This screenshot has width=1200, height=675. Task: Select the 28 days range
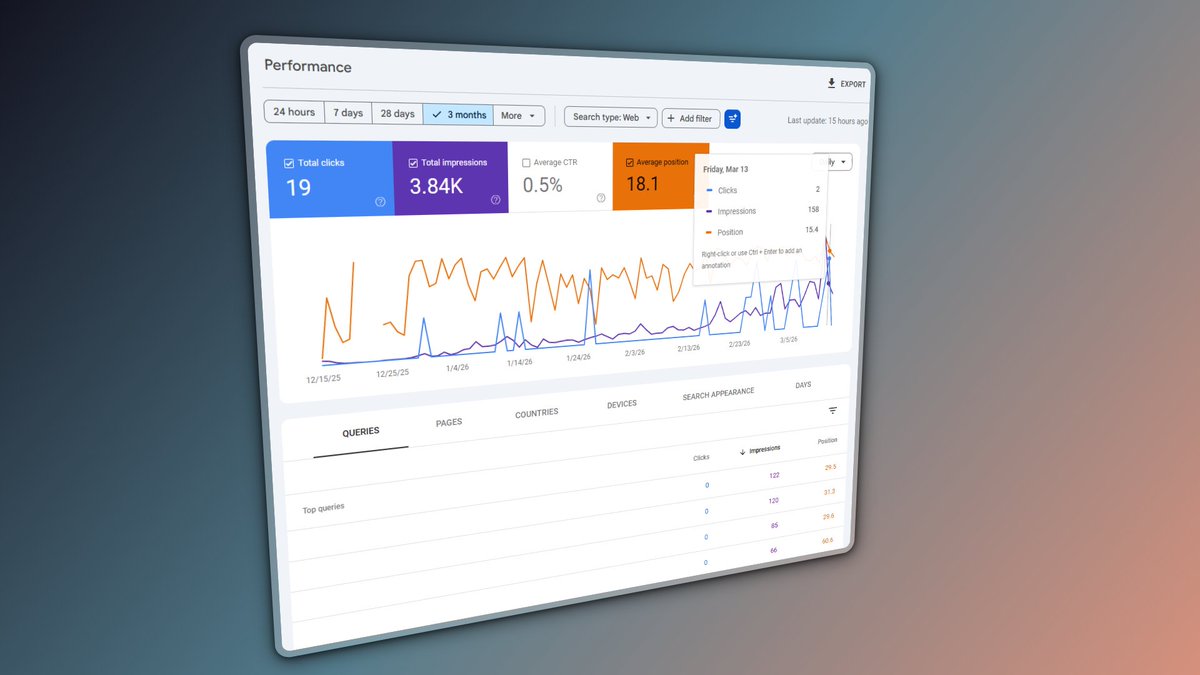click(397, 114)
